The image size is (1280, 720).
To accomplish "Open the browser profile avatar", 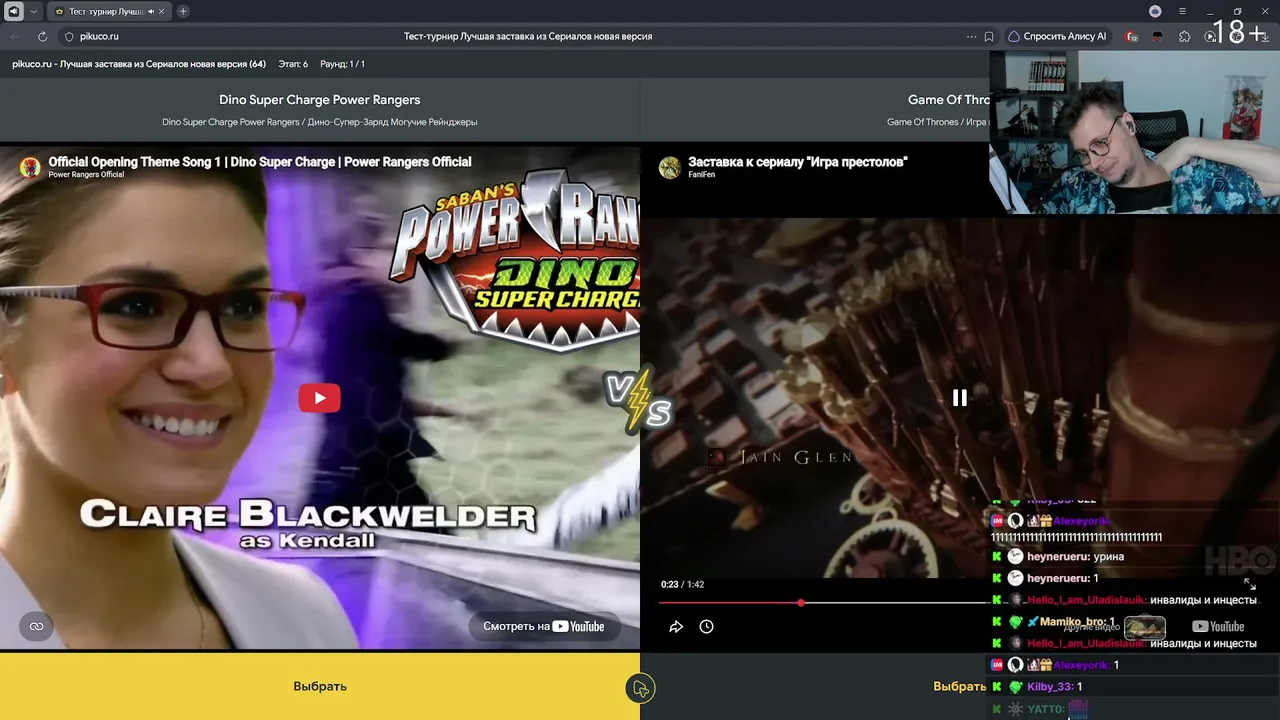I will click(x=1155, y=11).
